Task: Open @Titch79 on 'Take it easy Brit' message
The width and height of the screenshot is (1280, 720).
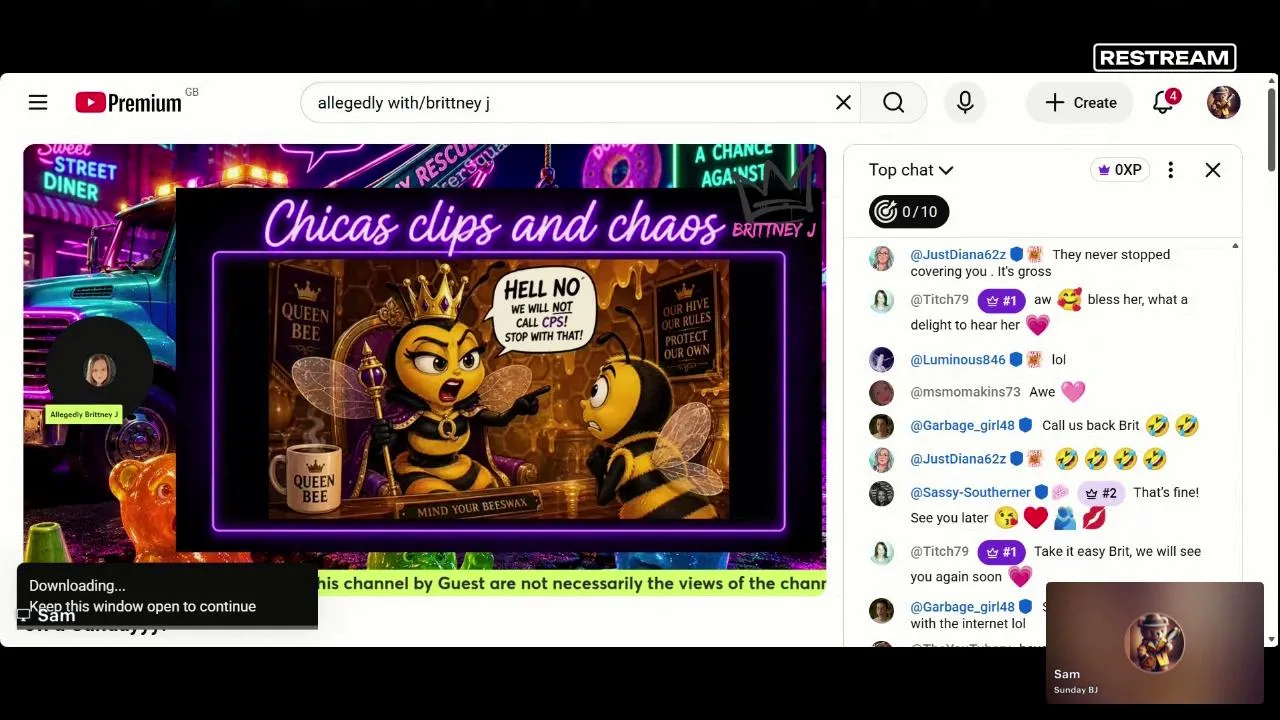Action: 939,552
